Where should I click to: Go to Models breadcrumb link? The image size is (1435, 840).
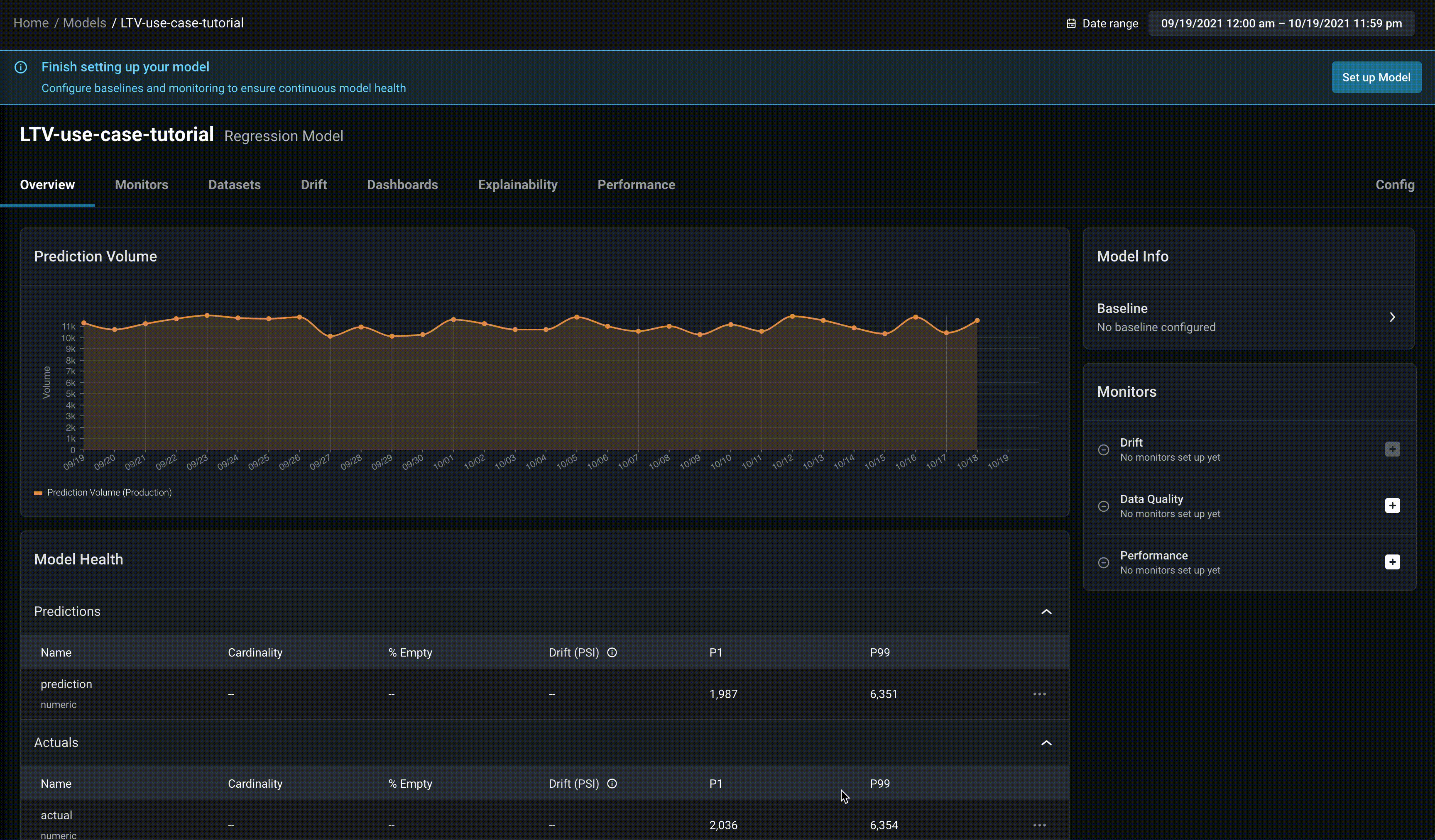(x=84, y=23)
